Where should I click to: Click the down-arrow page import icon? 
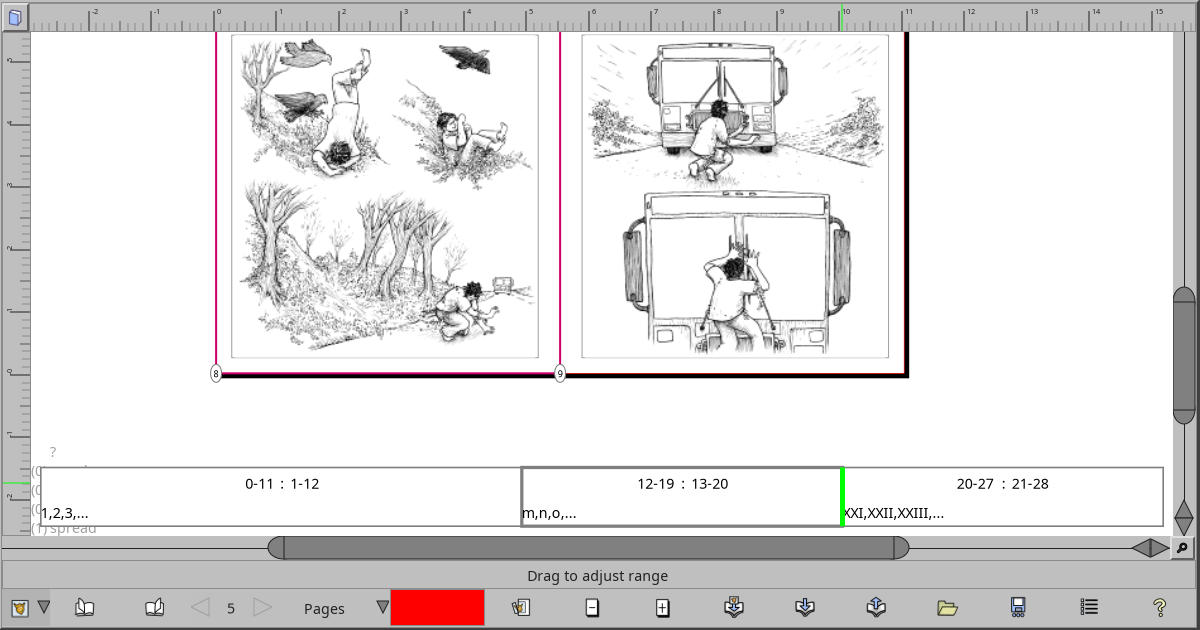[803, 607]
